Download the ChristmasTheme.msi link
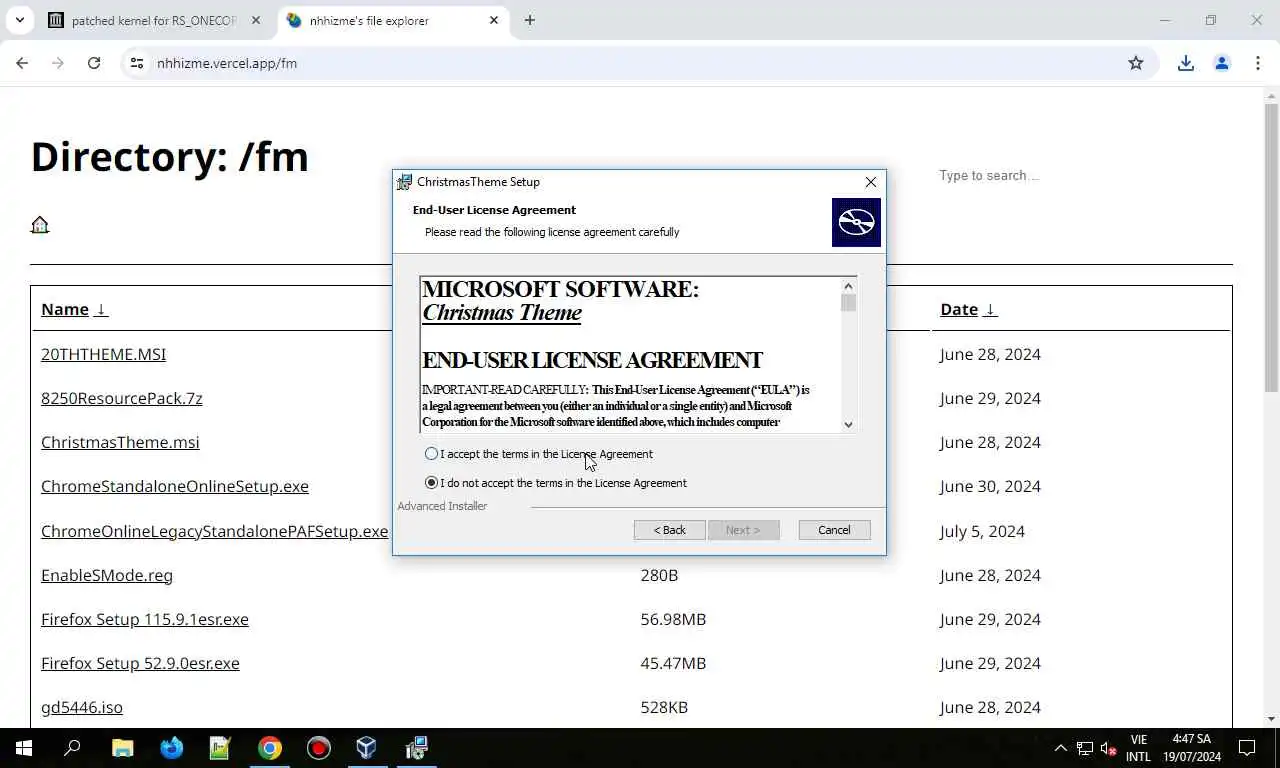 pyautogui.click(x=120, y=442)
